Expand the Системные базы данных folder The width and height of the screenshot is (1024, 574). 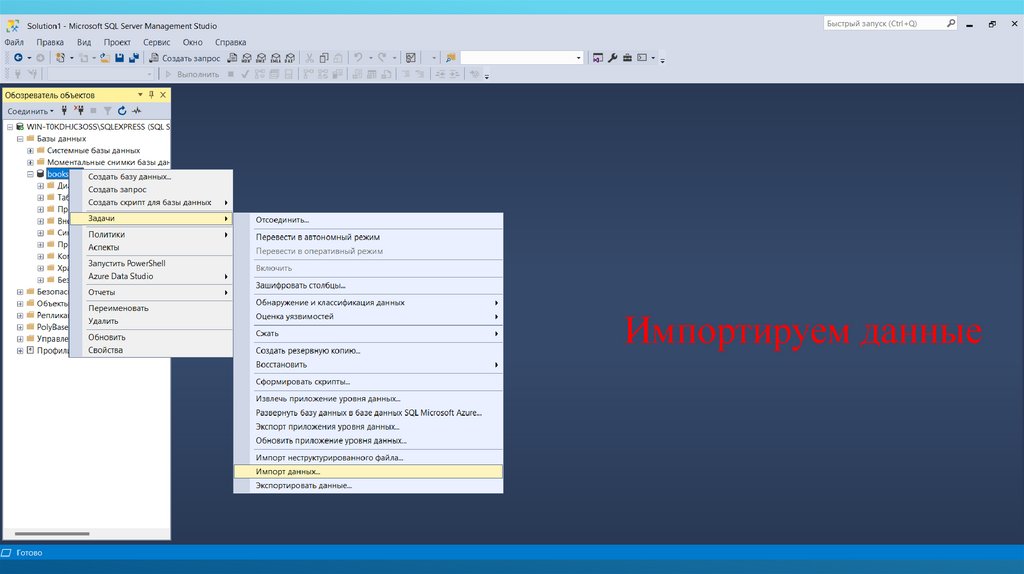(31, 150)
